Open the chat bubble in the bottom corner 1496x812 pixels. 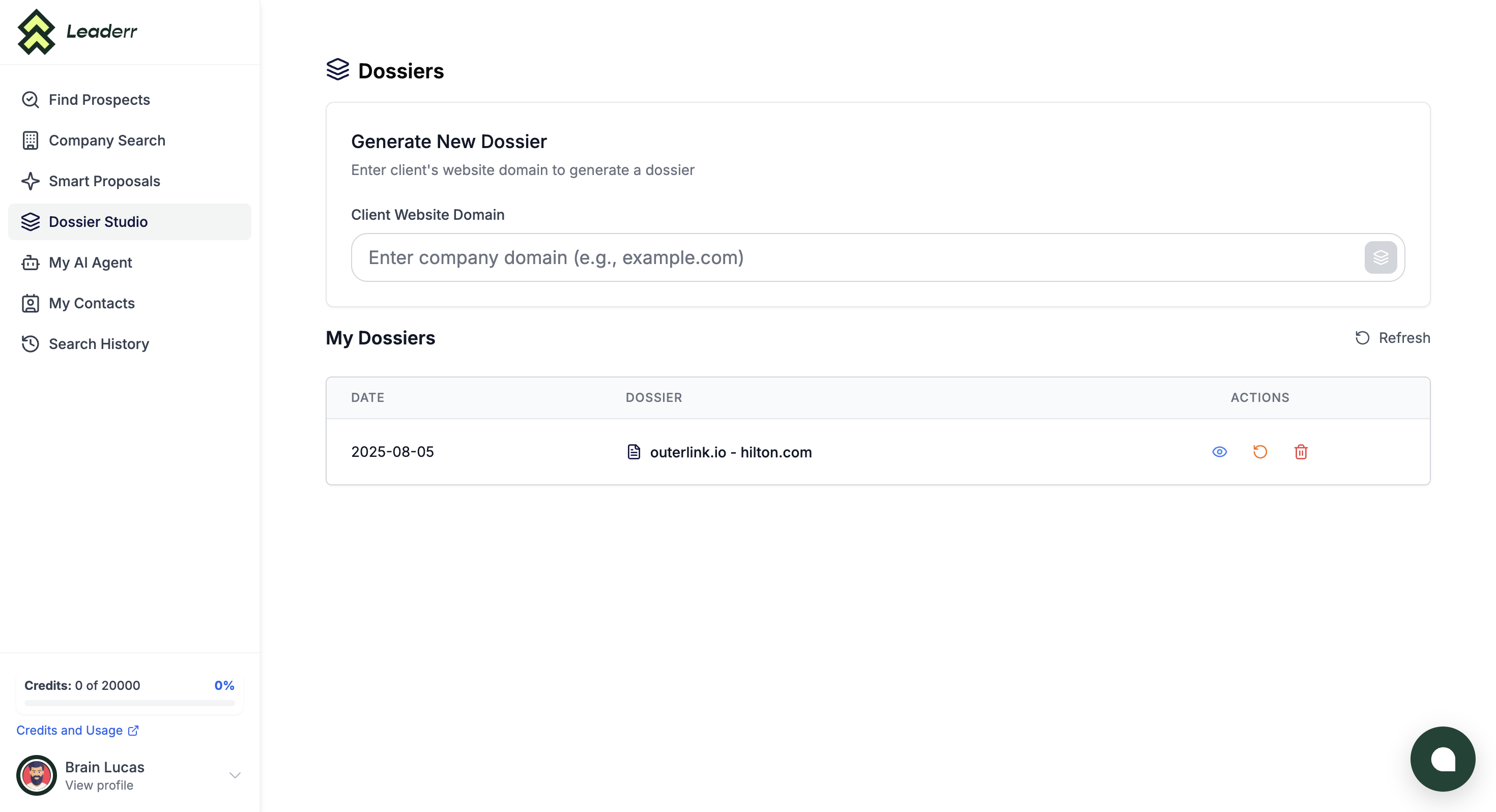click(1443, 759)
